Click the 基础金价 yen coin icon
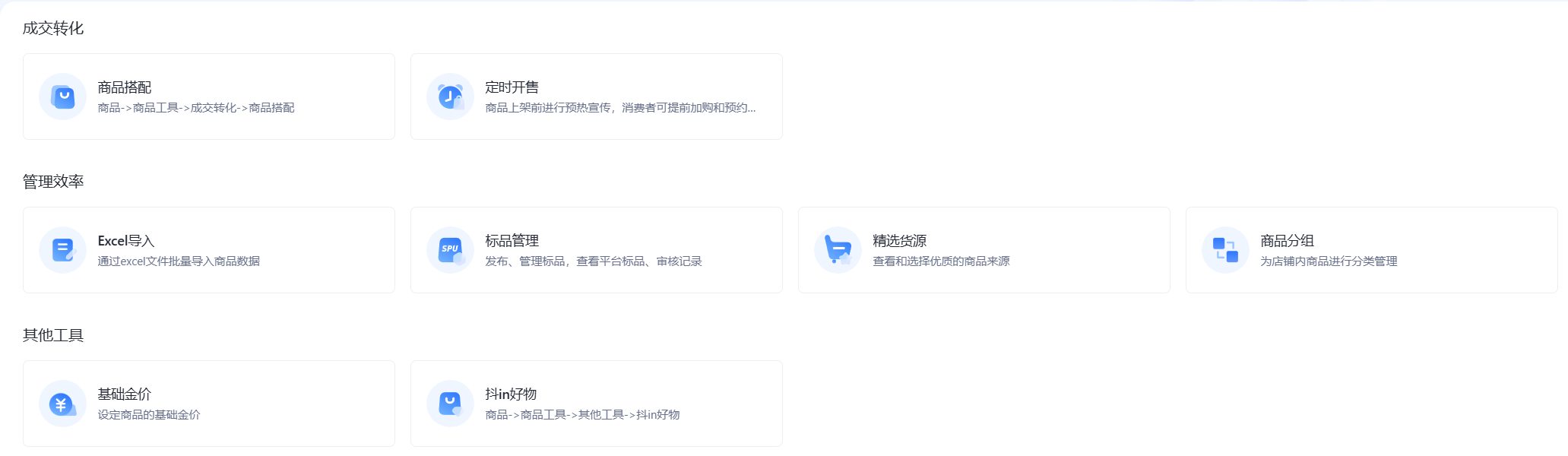The width and height of the screenshot is (1568, 456). pyautogui.click(x=62, y=404)
